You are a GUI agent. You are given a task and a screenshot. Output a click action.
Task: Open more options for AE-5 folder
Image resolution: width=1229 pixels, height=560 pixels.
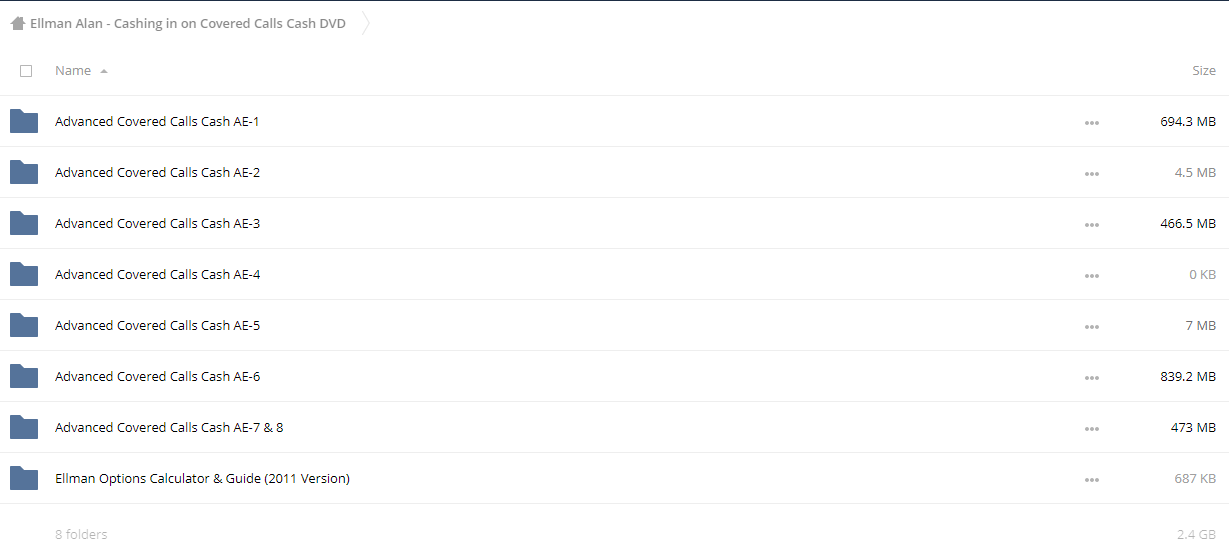[1091, 326]
